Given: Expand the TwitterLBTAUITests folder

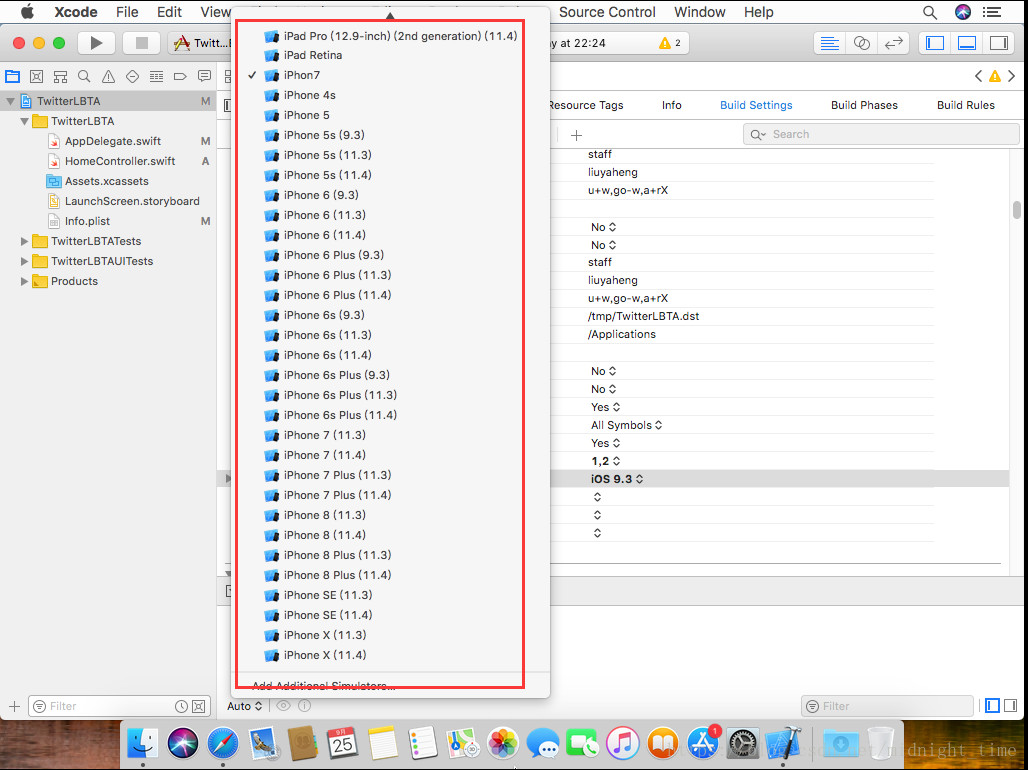Looking at the screenshot, I should [24, 261].
